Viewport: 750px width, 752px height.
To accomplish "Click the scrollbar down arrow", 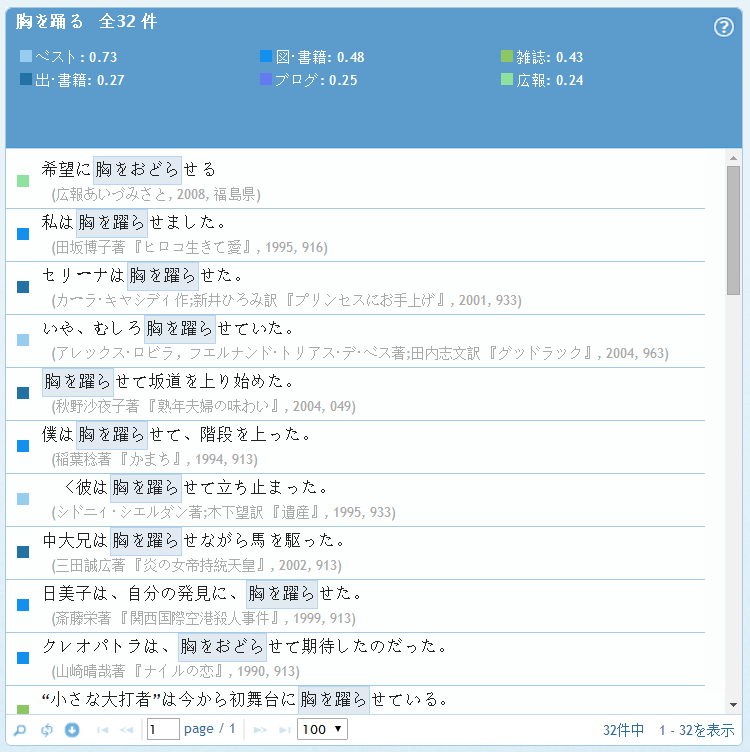I will pyautogui.click(x=733, y=705).
